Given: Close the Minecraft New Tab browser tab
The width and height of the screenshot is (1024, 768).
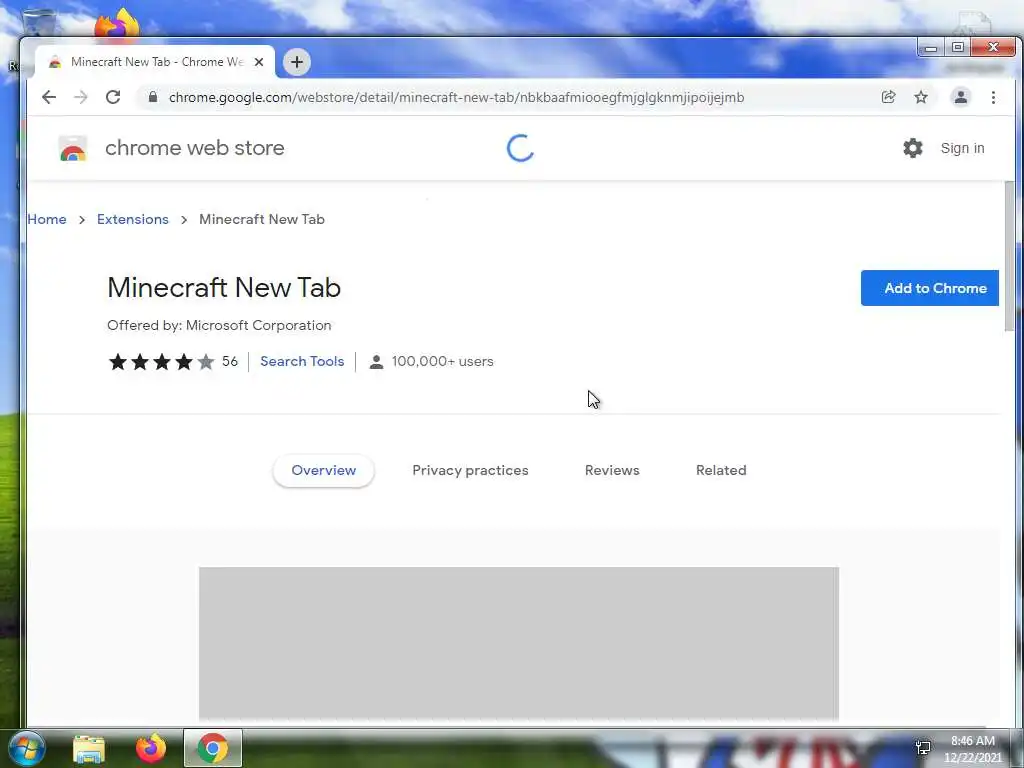Looking at the screenshot, I should point(259,62).
